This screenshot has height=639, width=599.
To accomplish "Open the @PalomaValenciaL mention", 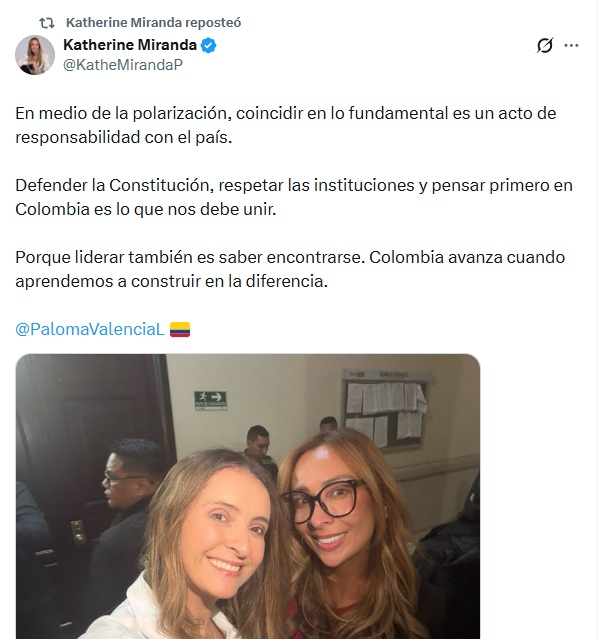I will [90, 329].
